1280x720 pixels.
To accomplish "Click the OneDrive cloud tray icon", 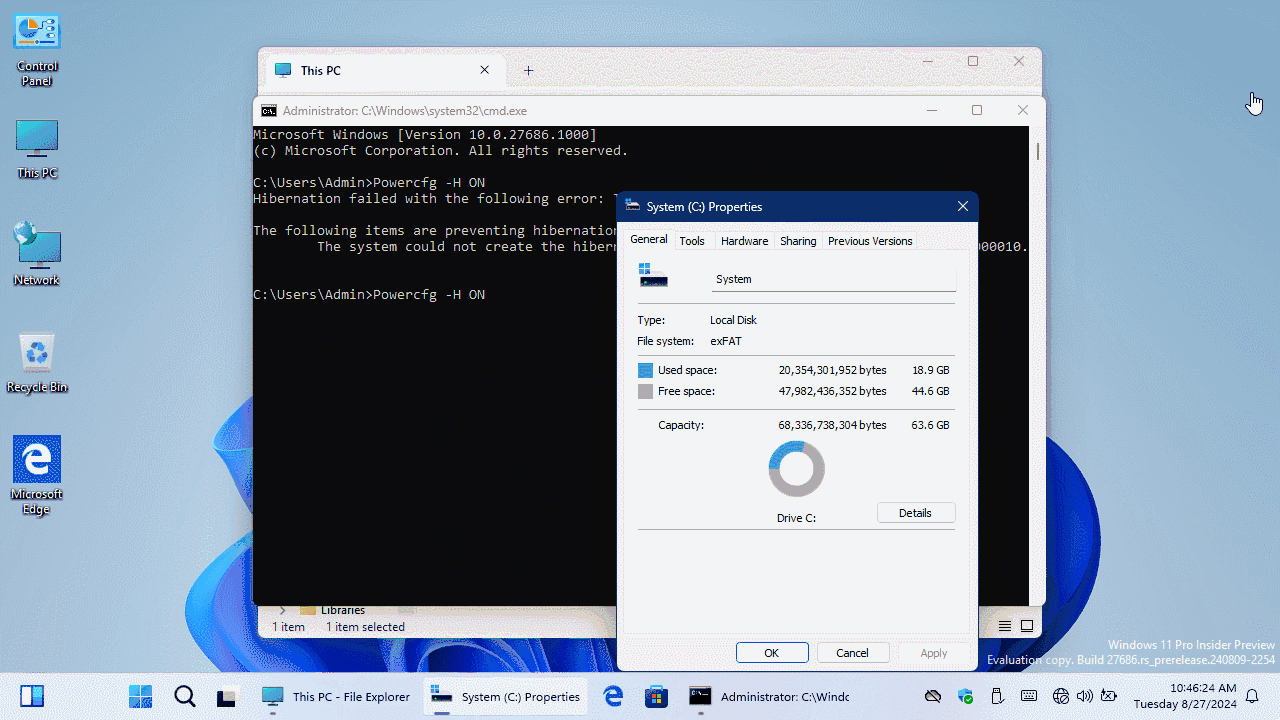I will click(x=933, y=696).
